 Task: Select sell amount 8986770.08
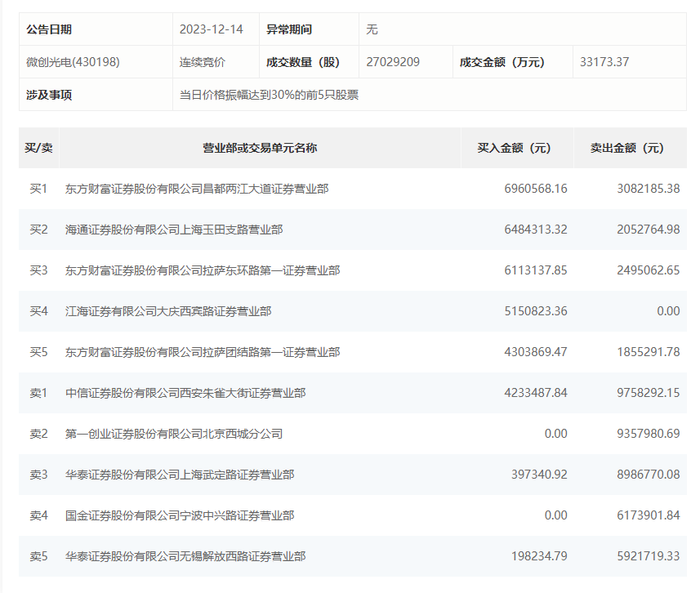point(649,475)
